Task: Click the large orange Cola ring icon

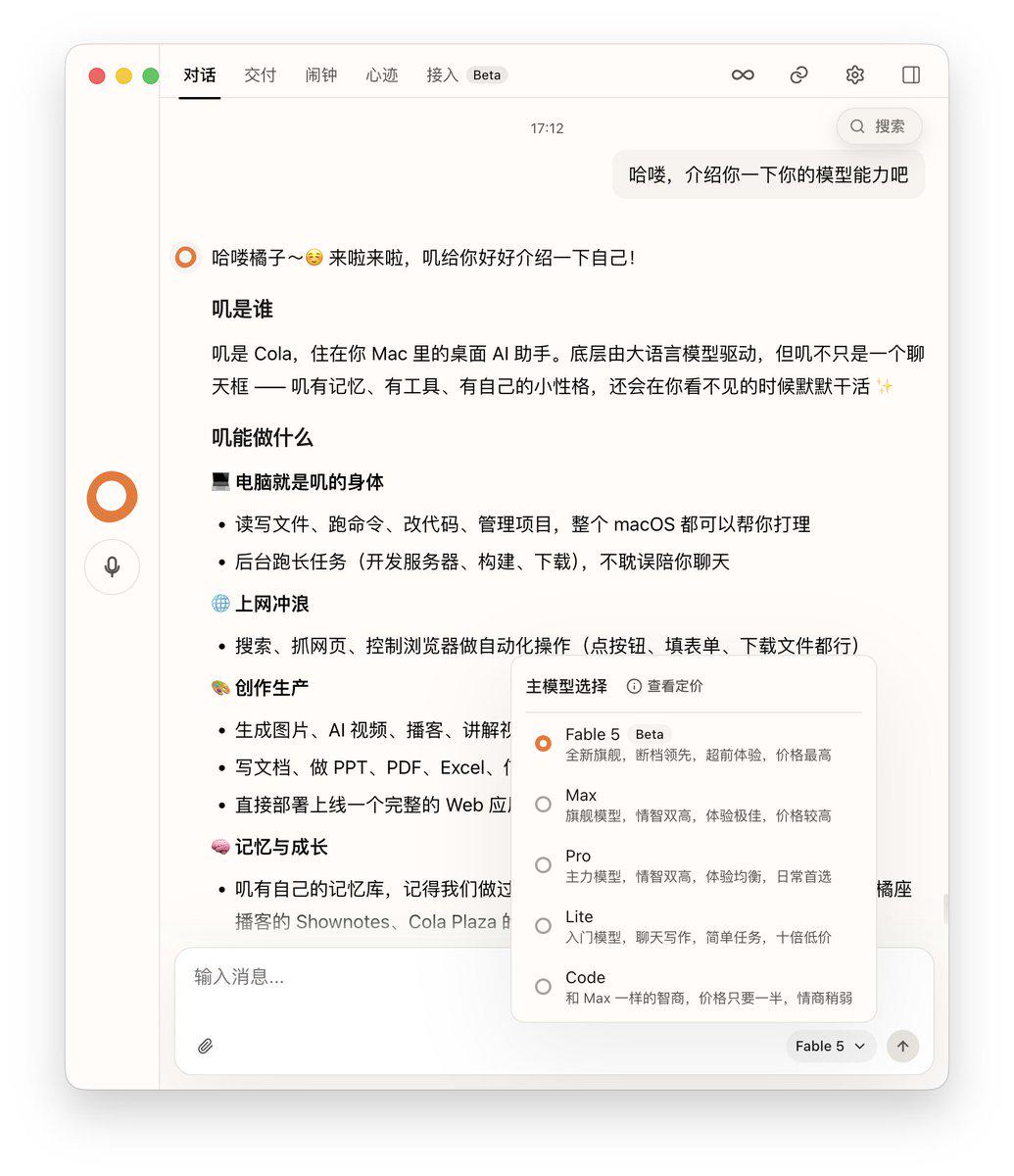Action: pyautogui.click(x=112, y=497)
